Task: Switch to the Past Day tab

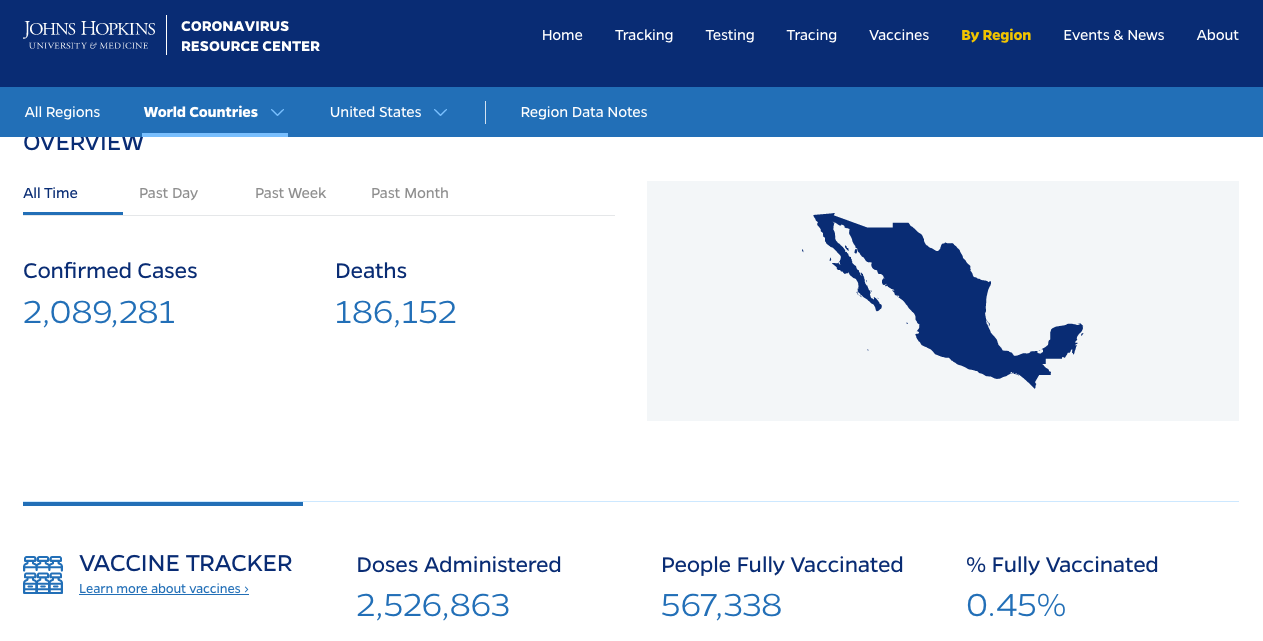Action: [x=168, y=193]
